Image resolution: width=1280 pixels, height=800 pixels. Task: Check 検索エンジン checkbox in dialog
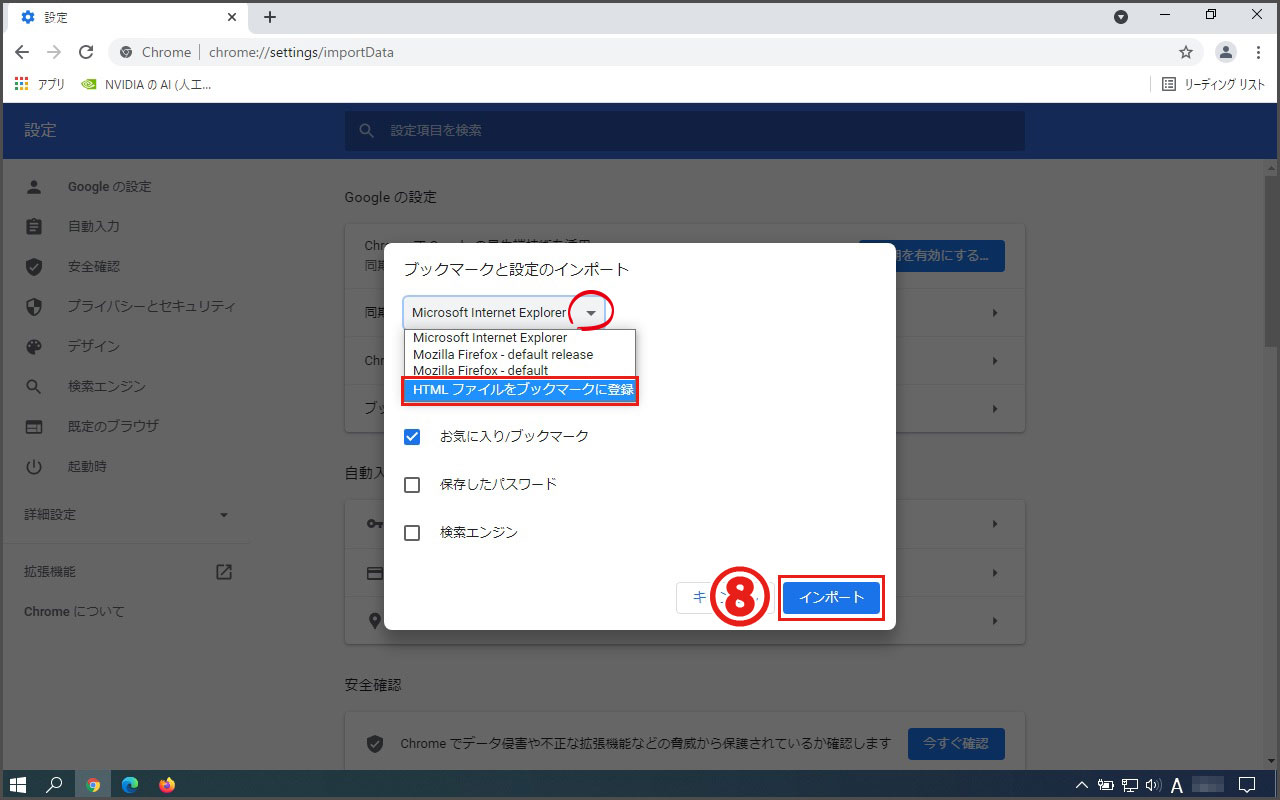point(412,533)
